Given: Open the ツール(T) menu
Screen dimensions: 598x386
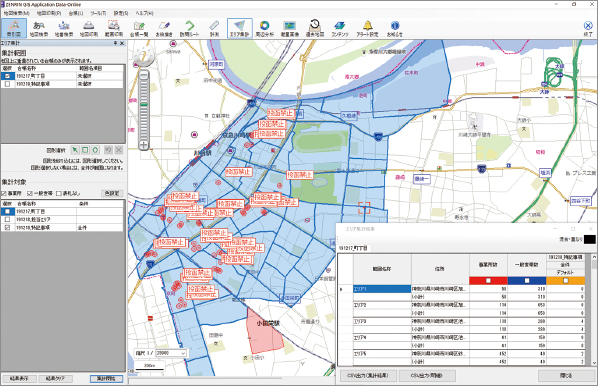Looking at the screenshot, I should pyautogui.click(x=98, y=13).
